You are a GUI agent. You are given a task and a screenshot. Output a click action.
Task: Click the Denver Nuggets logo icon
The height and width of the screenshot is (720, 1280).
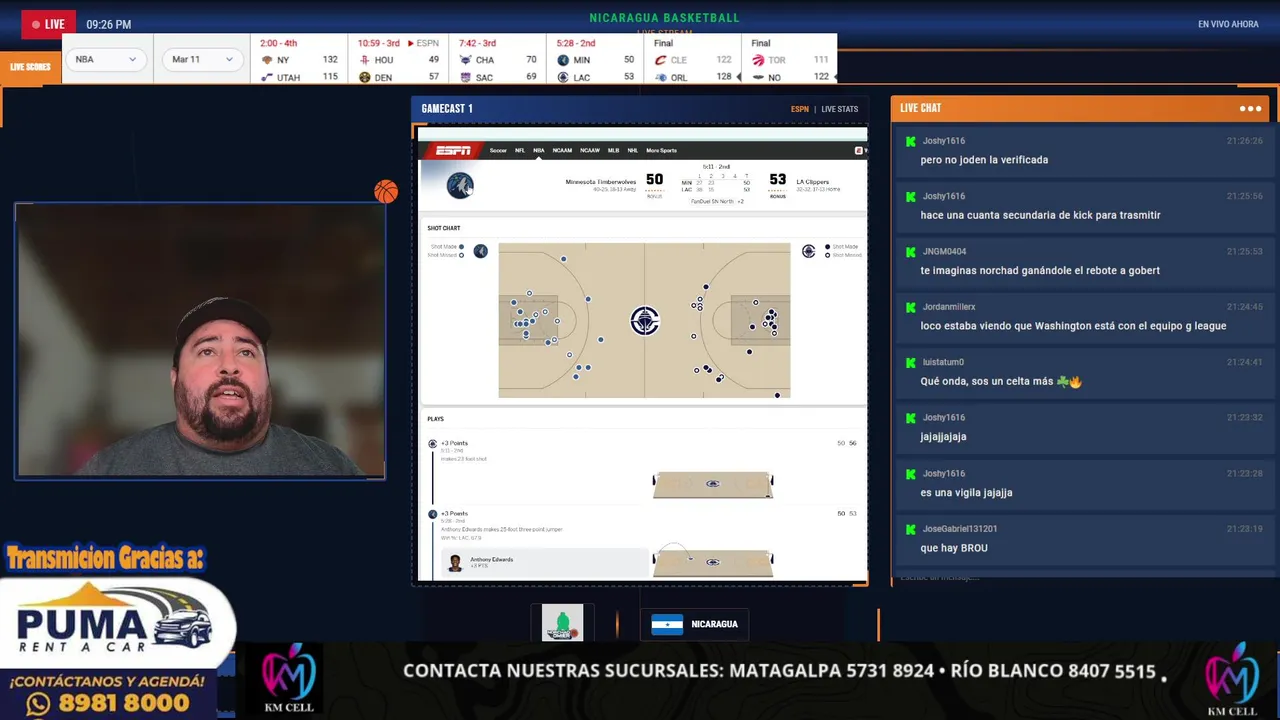tap(365, 77)
